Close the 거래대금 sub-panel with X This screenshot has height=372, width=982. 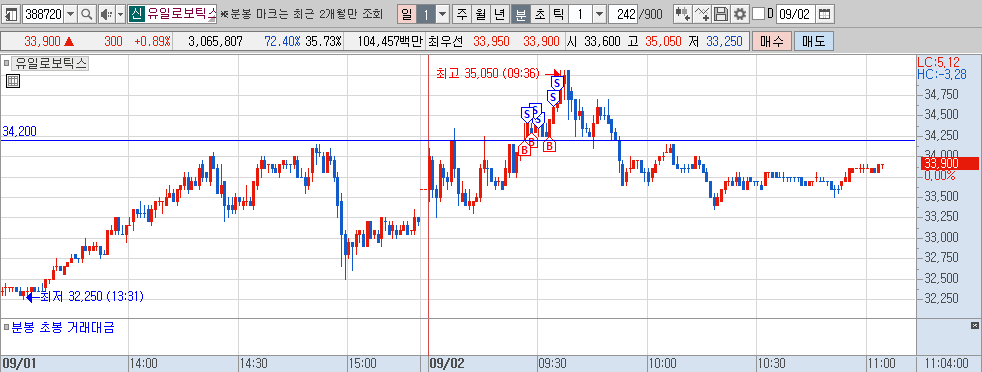click(974, 325)
